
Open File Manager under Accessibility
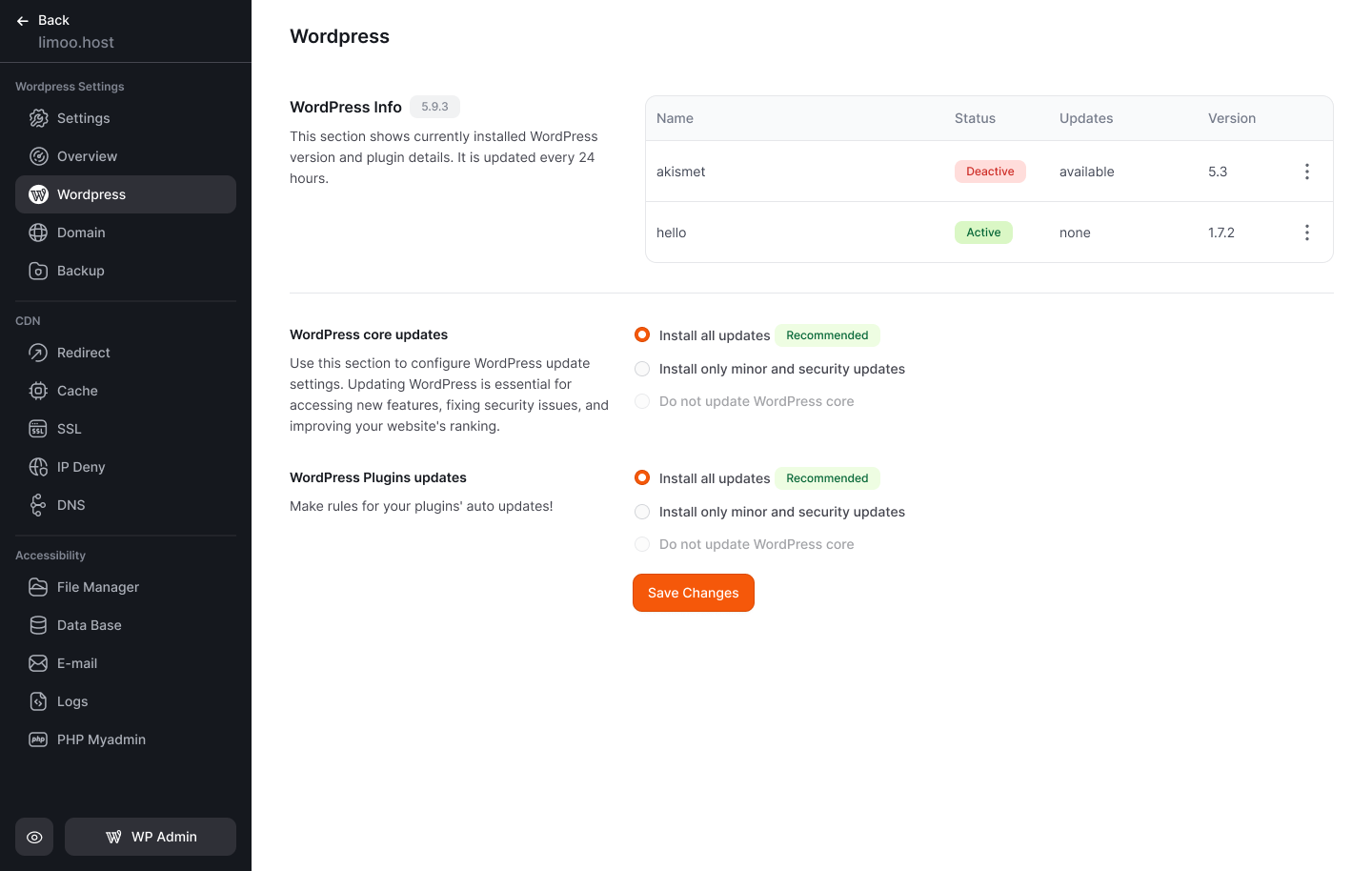tap(126, 587)
